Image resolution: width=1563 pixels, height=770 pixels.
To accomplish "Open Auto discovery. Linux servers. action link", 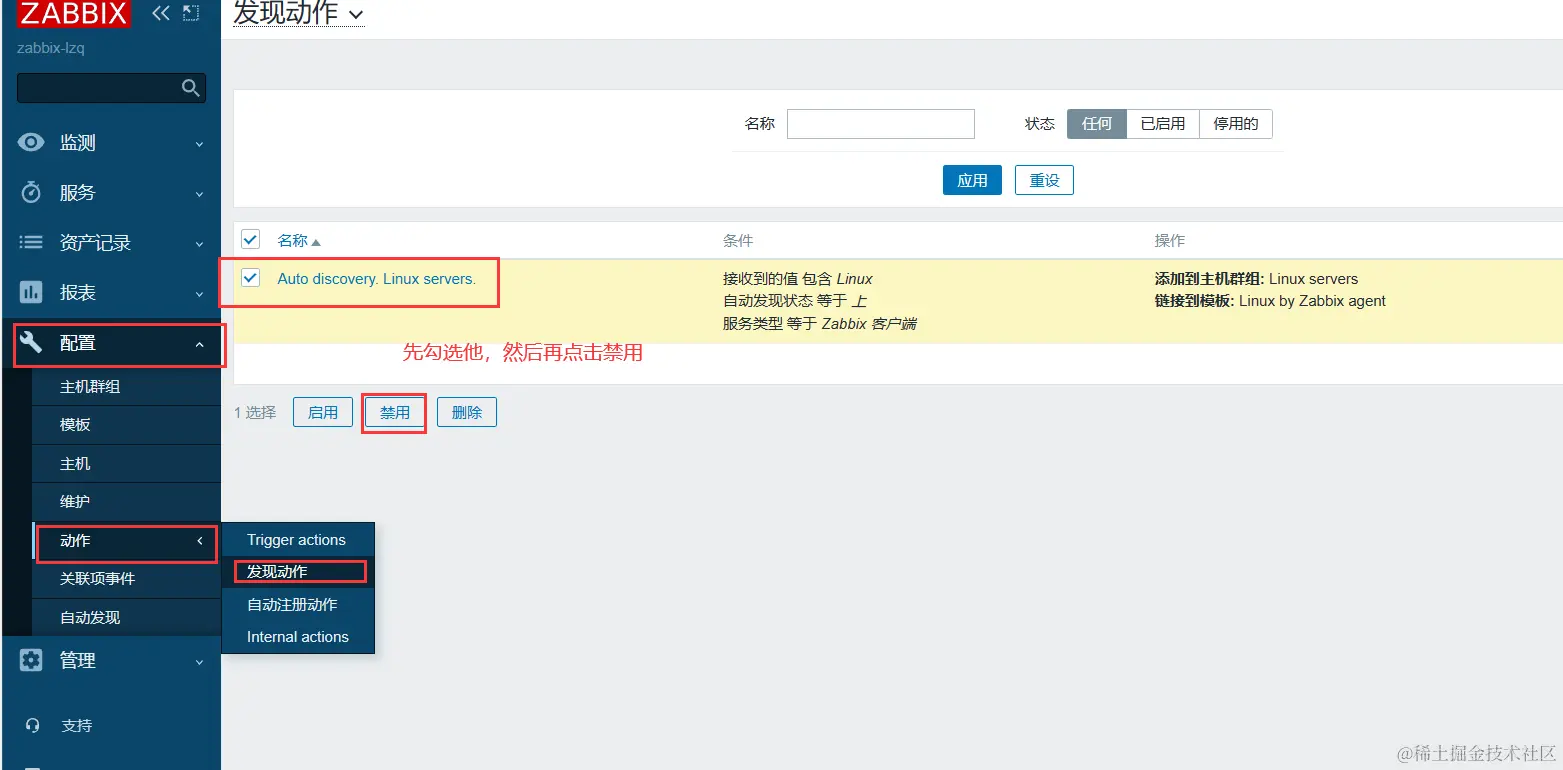I will [x=376, y=279].
